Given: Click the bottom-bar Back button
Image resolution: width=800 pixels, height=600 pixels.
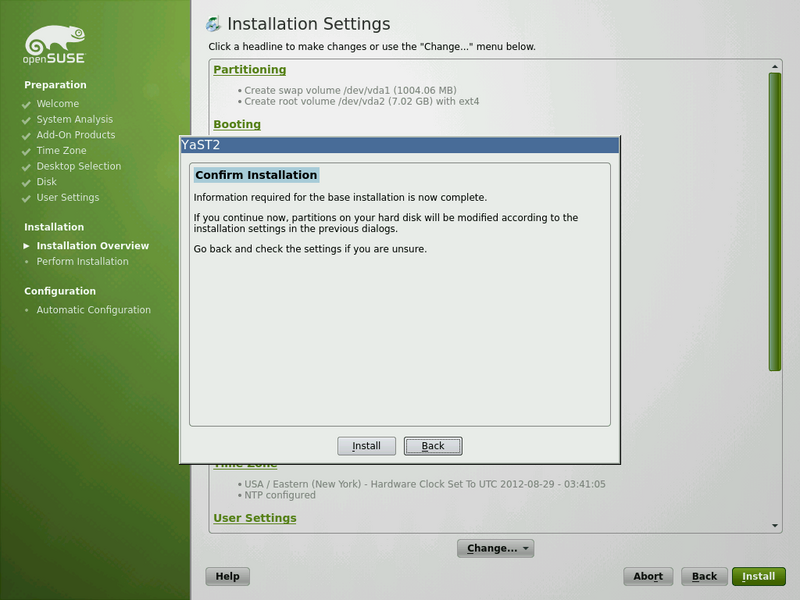Looking at the screenshot, I should (x=704, y=576).
